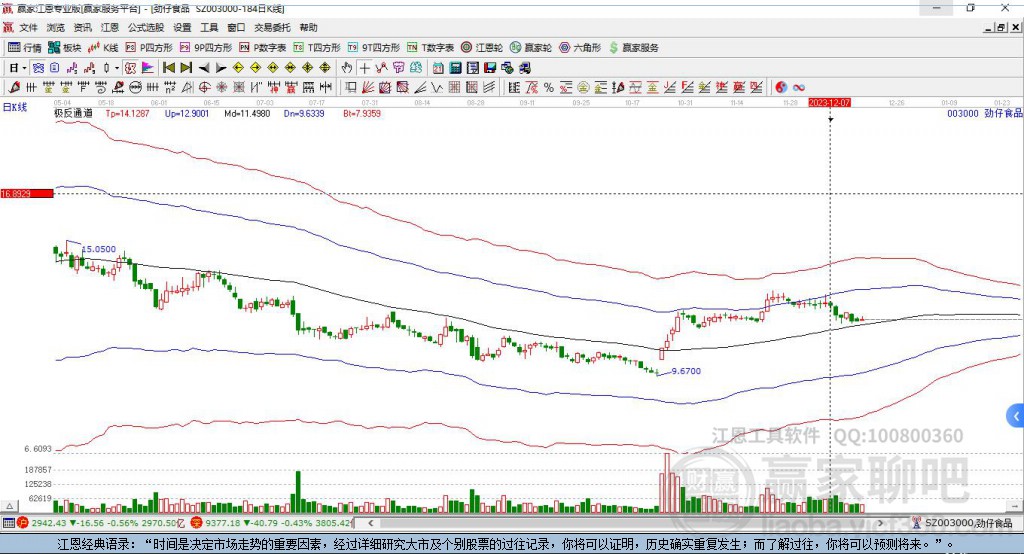Click the Dn=9.6339 value
1024x554 pixels.
click(x=304, y=113)
